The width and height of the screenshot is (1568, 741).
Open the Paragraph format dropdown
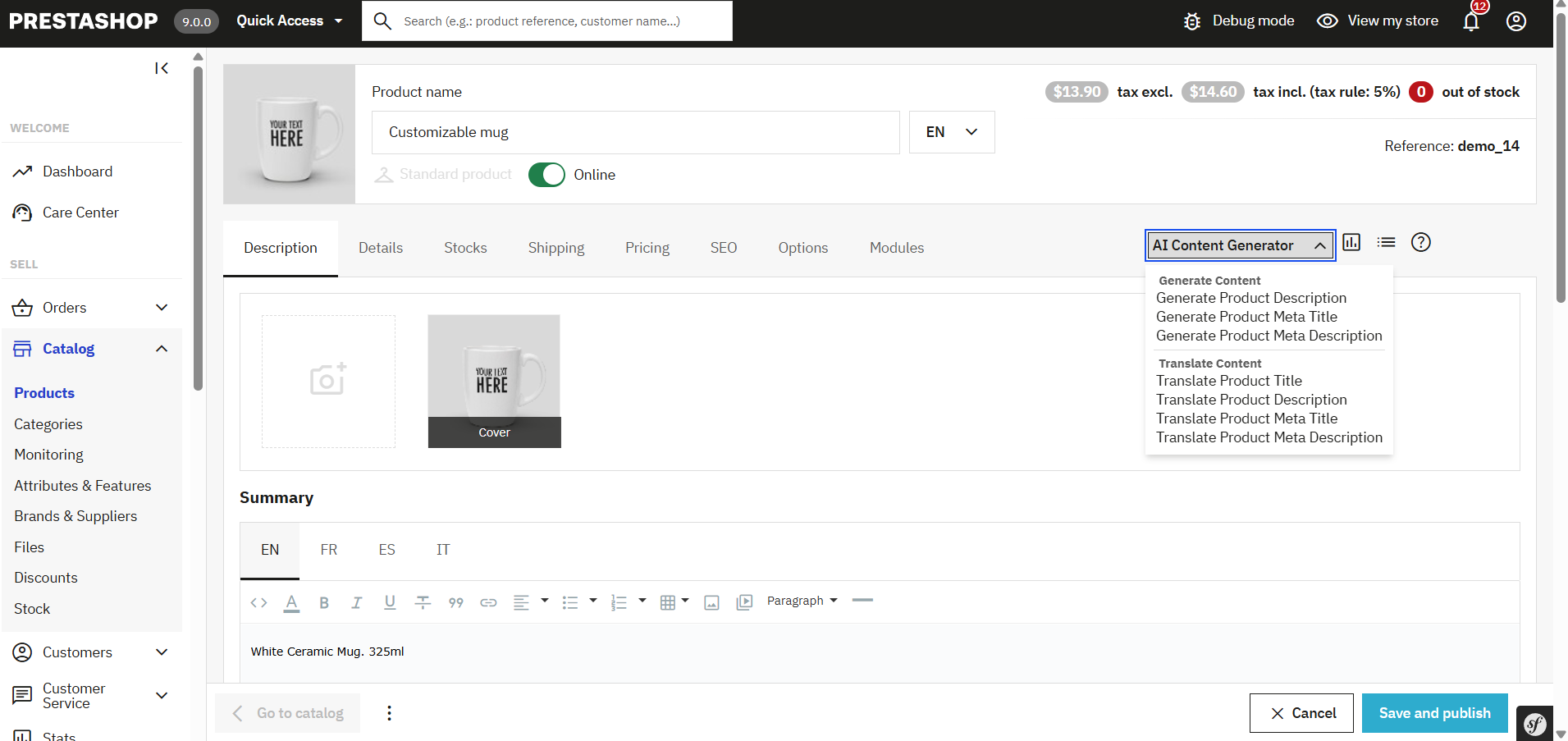pos(802,601)
